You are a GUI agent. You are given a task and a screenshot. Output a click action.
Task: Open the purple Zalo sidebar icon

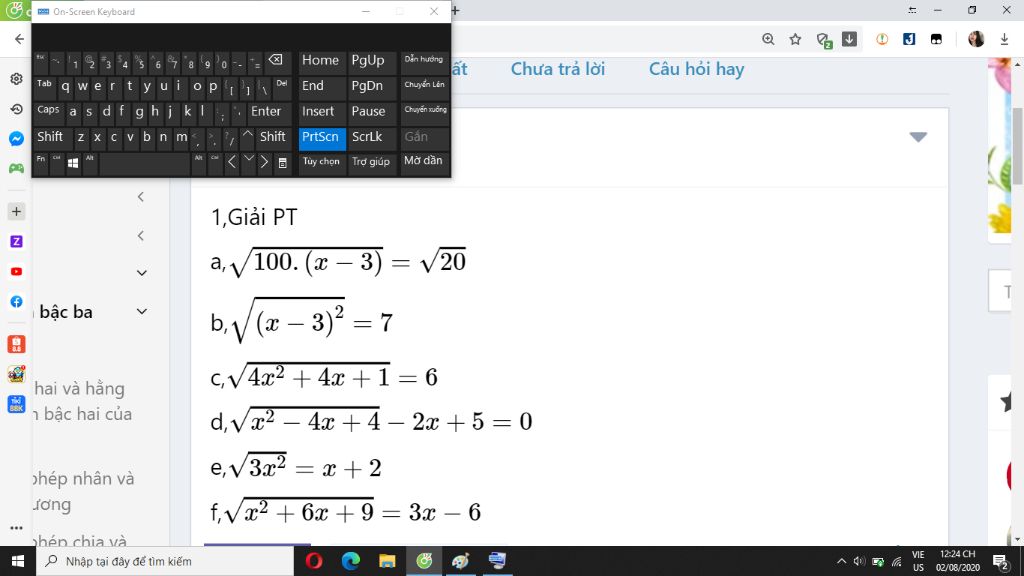click(16, 242)
